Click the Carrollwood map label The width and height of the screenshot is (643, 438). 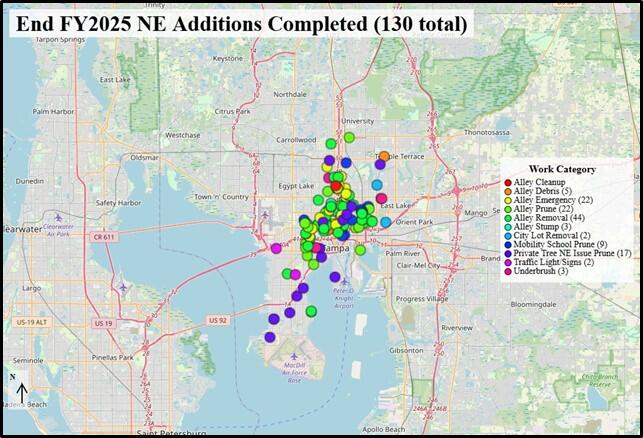tap(296, 140)
